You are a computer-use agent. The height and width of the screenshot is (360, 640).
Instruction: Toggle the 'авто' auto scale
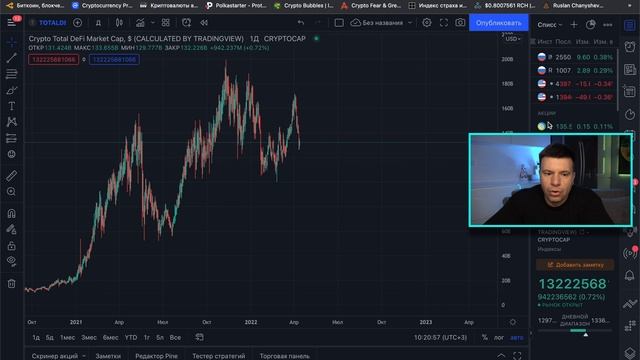[517, 338]
